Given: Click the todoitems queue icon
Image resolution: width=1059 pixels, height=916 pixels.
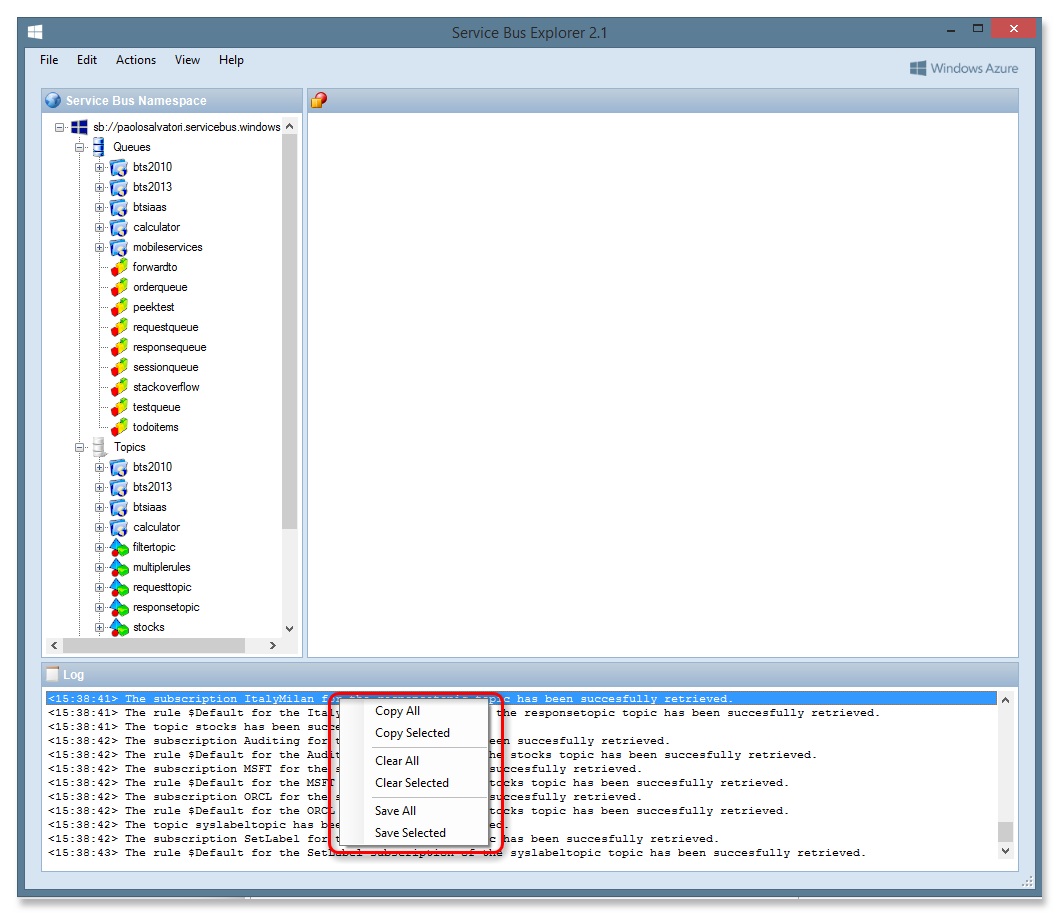Looking at the screenshot, I should pos(119,427).
